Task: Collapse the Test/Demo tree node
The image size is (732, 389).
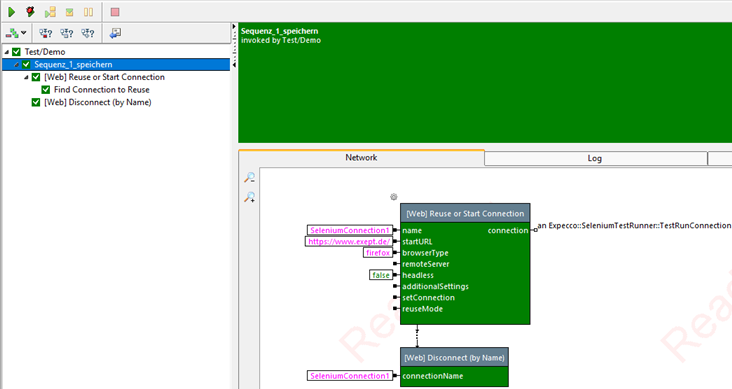Action: tap(7, 52)
